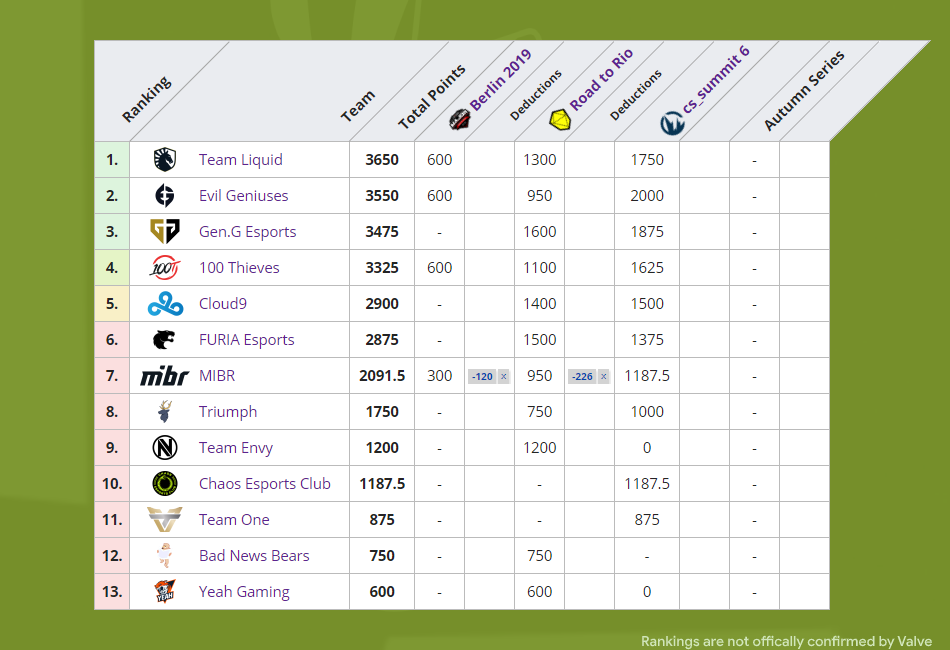Click the Evil Geniuses logo icon
950x650 pixels.
point(164,196)
